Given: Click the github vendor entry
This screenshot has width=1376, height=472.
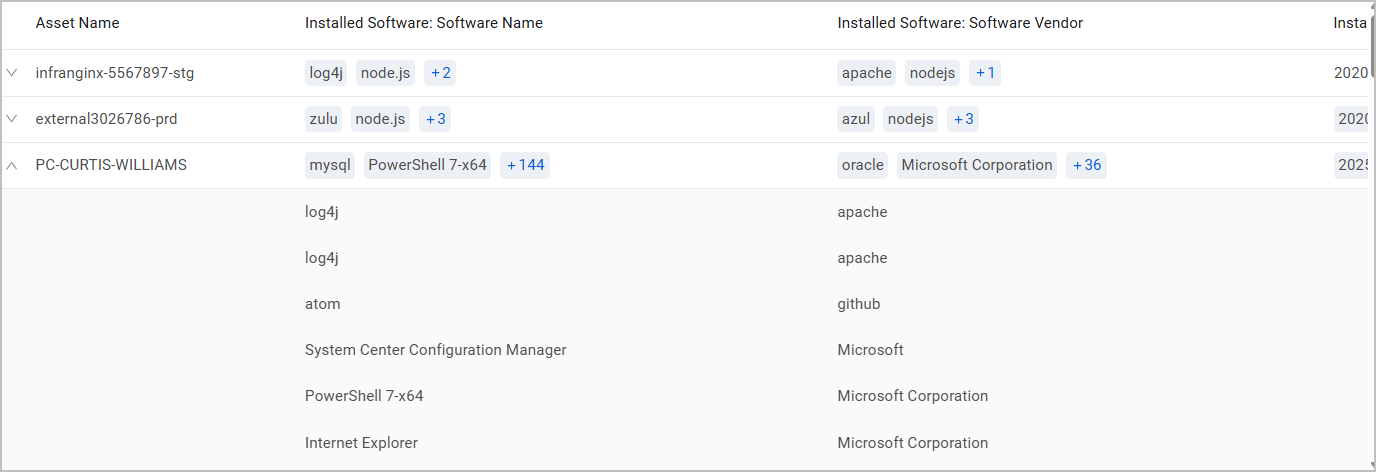Looking at the screenshot, I should [859, 304].
